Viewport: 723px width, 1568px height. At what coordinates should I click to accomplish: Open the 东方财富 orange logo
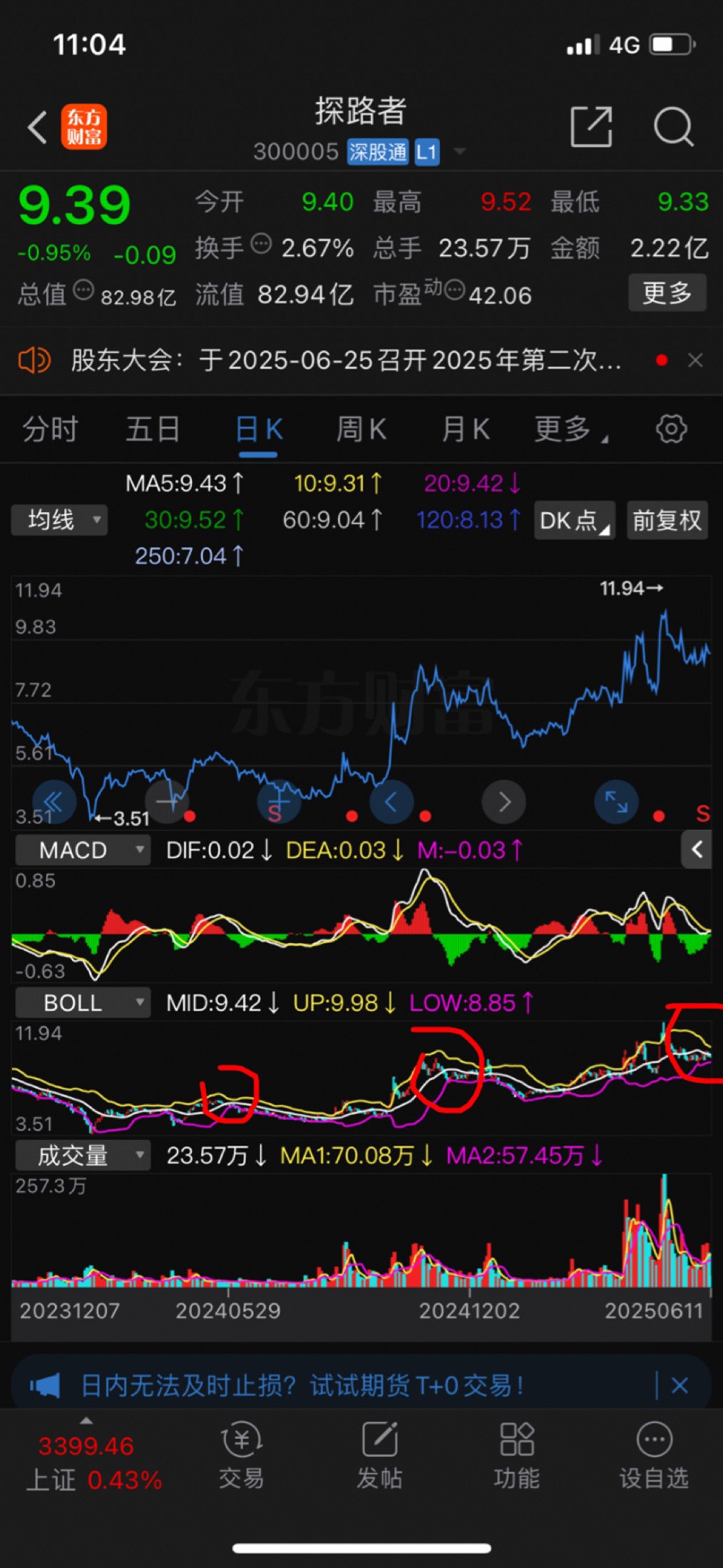(x=84, y=127)
